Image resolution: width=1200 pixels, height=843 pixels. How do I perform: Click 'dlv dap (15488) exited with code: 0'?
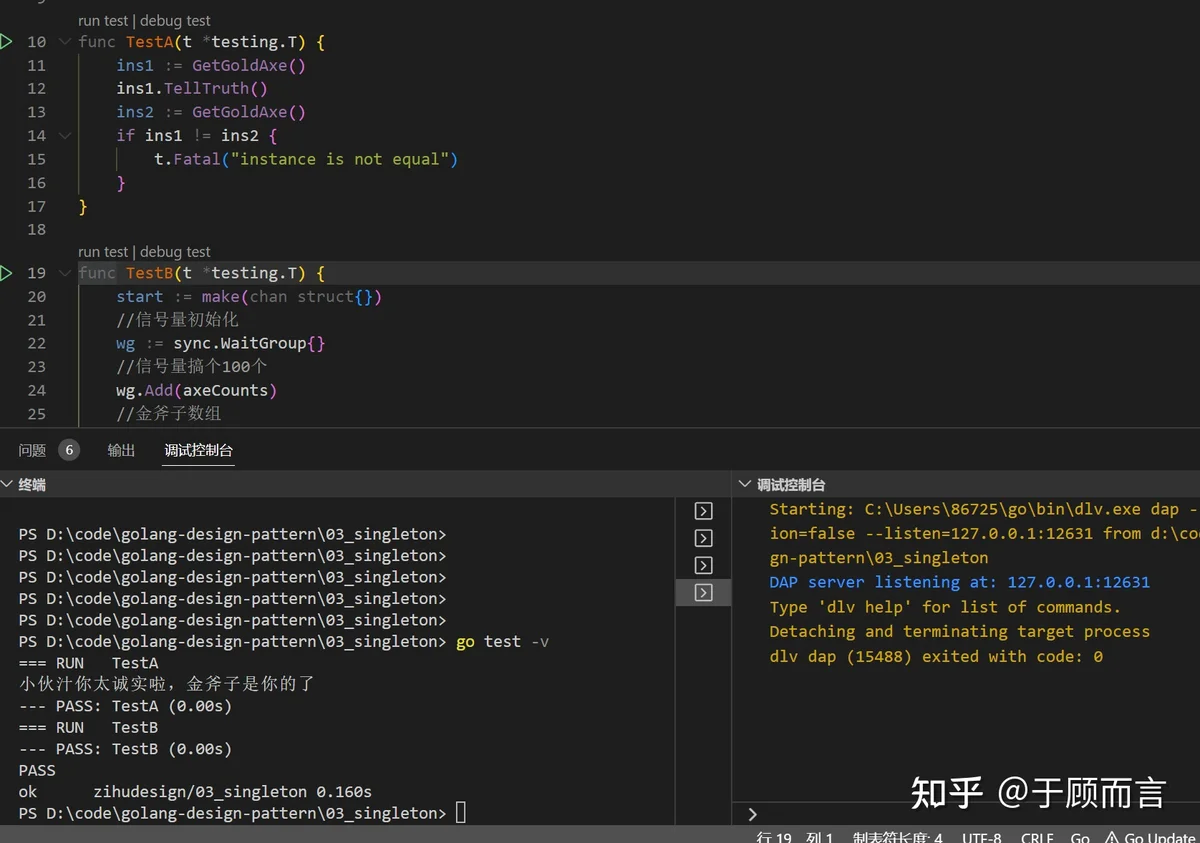936,657
